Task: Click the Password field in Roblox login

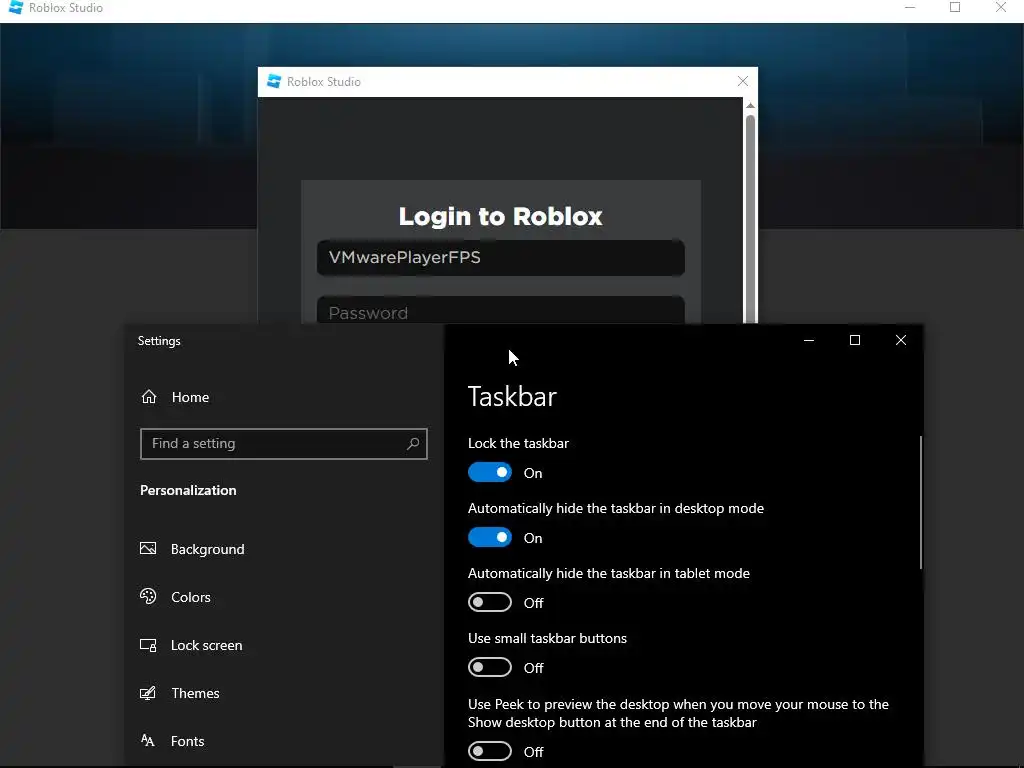Action: [x=500, y=310]
